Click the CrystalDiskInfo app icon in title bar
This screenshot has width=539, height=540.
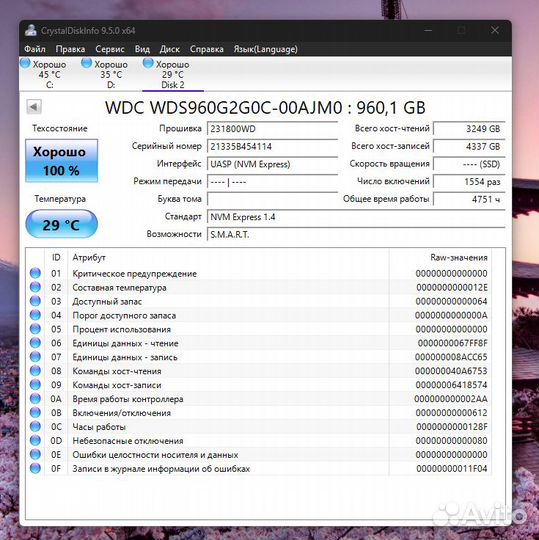[x=31, y=30]
